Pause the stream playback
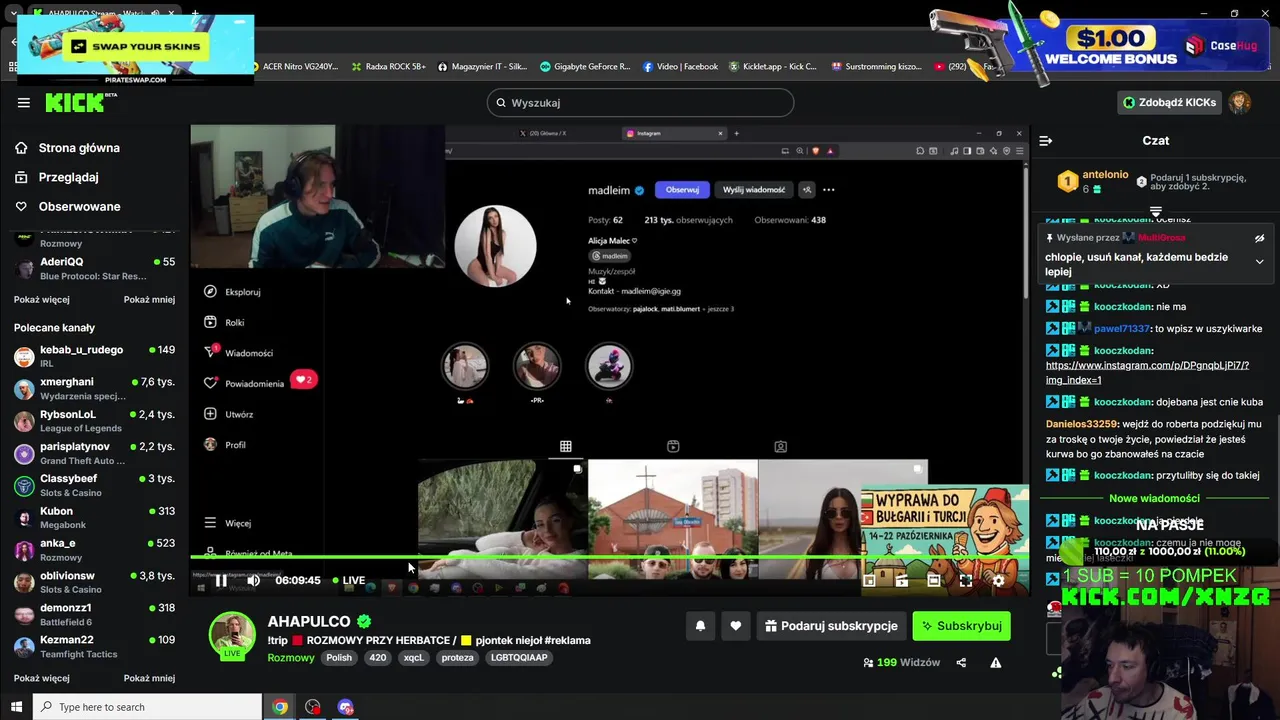The image size is (1280, 720). (220, 580)
